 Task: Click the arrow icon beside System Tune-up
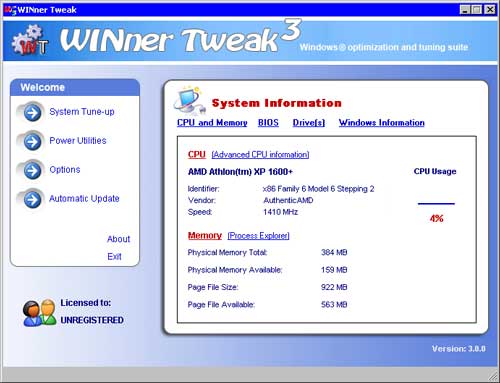click(x=32, y=113)
